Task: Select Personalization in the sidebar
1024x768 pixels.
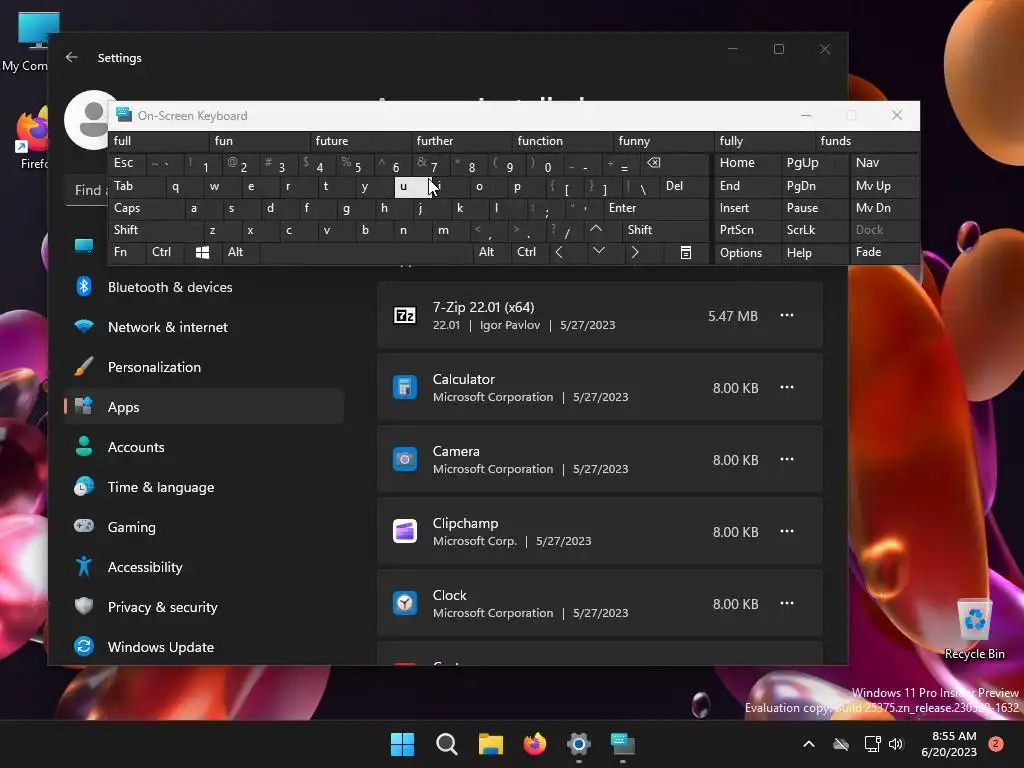Action: (204, 367)
